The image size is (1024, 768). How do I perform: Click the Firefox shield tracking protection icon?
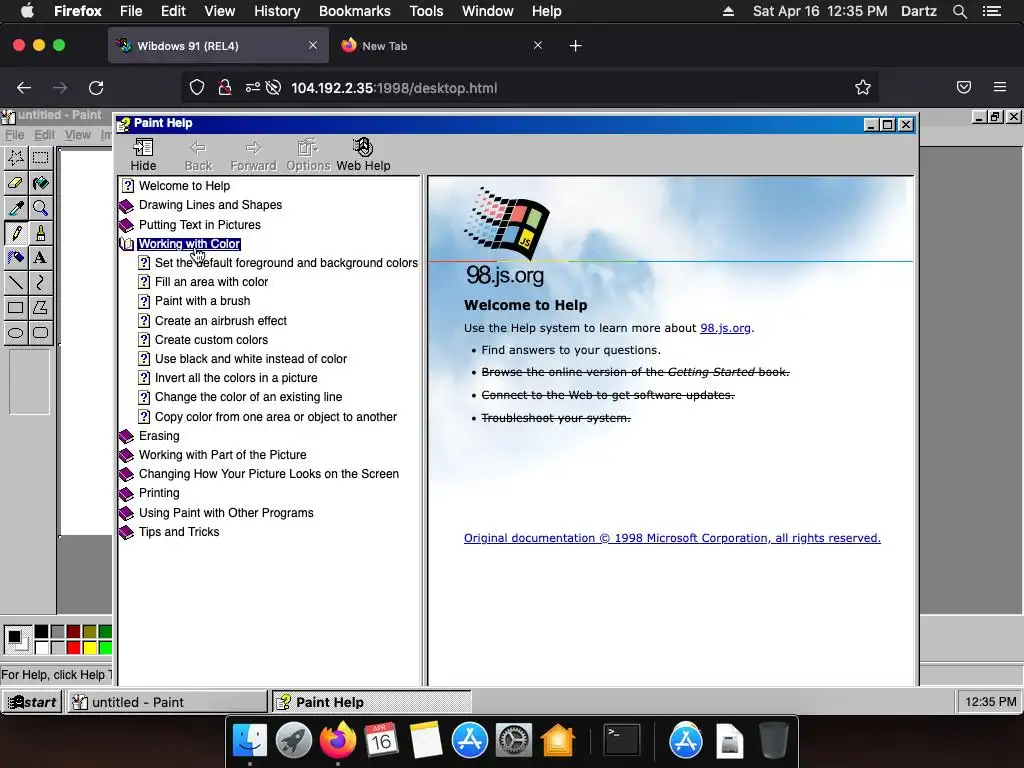pyautogui.click(x=197, y=88)
